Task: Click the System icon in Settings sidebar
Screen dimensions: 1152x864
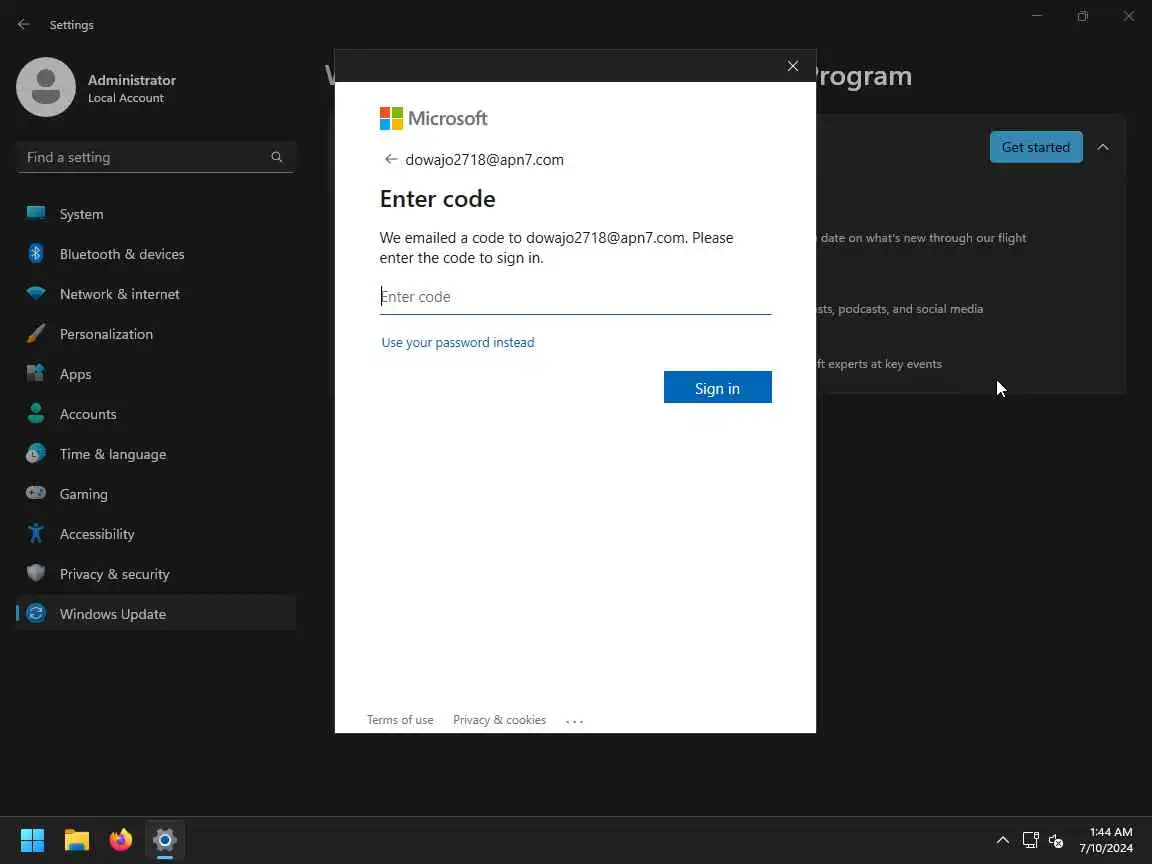Action: pyautogui.click(x=35, y=214)
